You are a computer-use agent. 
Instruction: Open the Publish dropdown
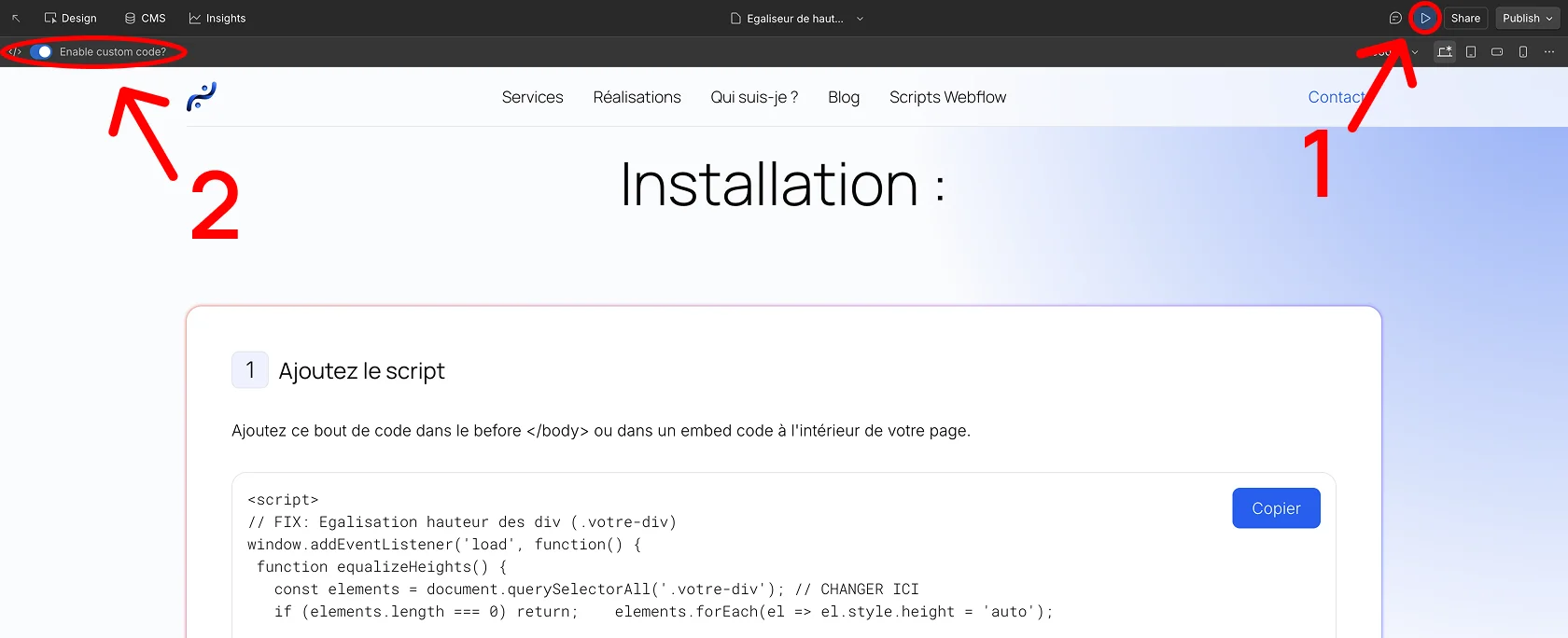(x=1528, y=18)
